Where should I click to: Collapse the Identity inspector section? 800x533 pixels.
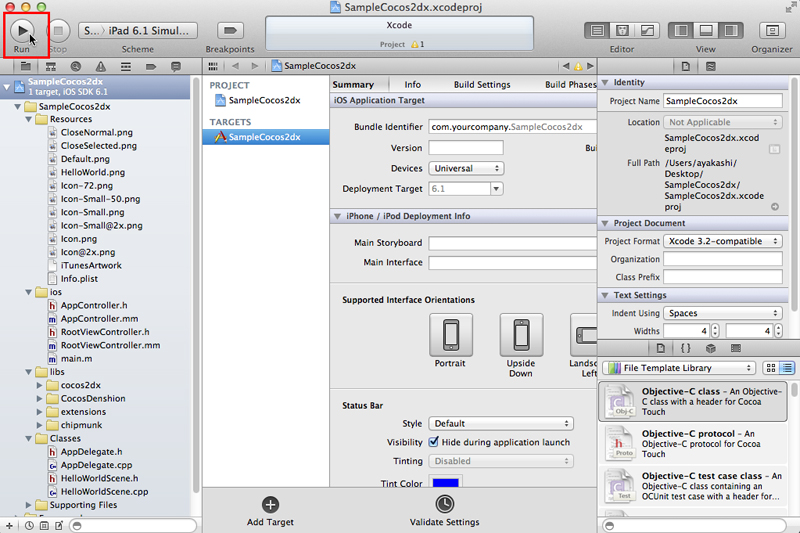[x=605, y=82]
